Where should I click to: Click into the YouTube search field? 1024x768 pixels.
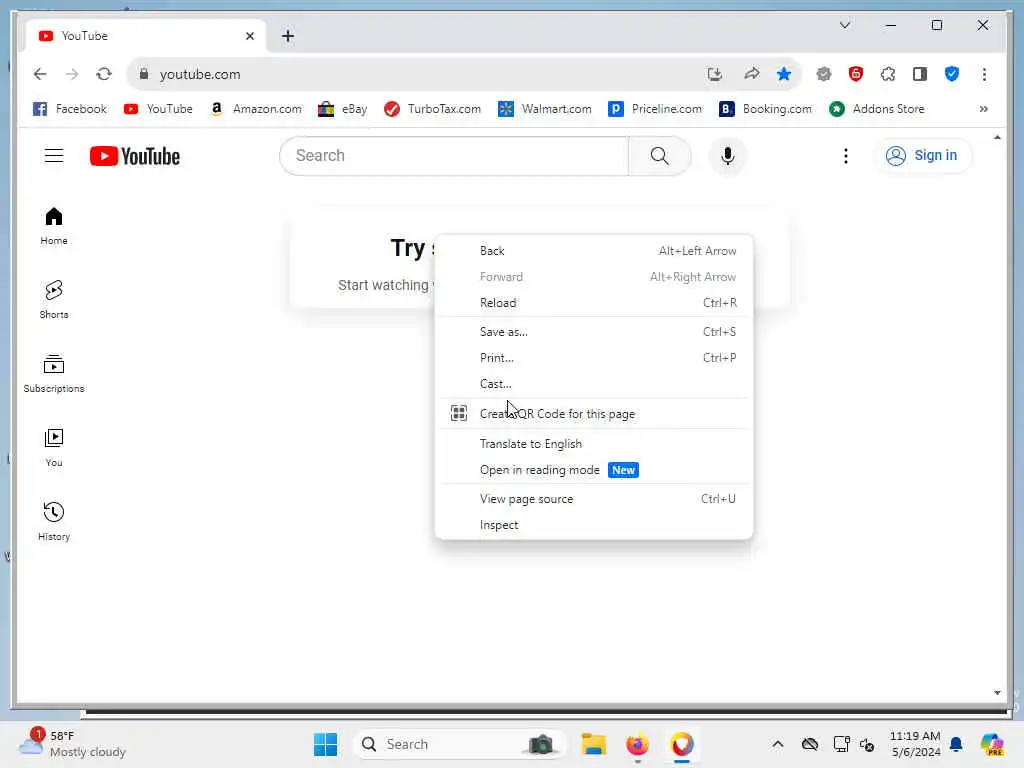454,155
